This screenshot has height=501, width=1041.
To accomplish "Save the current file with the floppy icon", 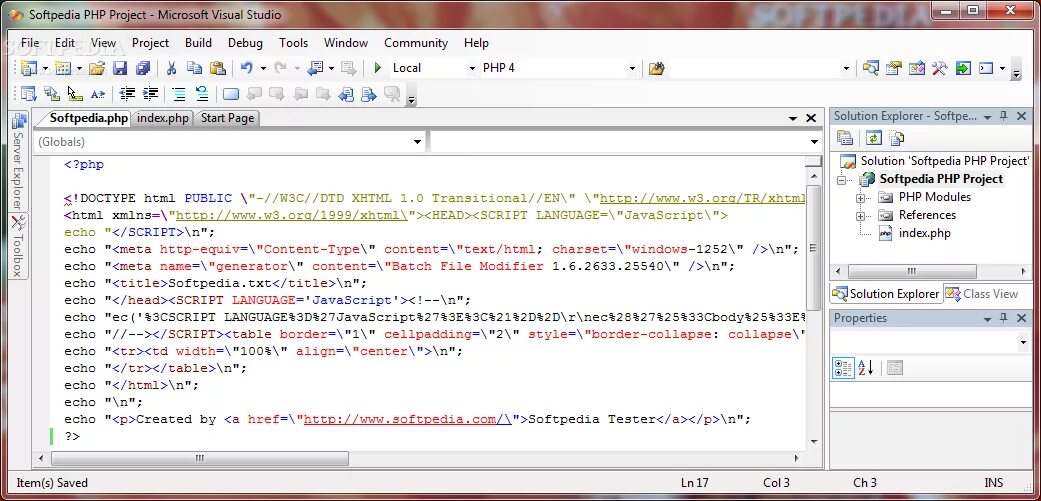I will [120, 68].
